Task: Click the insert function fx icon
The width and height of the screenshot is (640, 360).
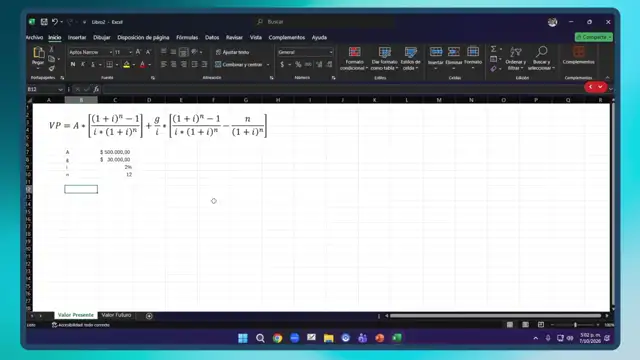Action: click(x=96, y=89)
